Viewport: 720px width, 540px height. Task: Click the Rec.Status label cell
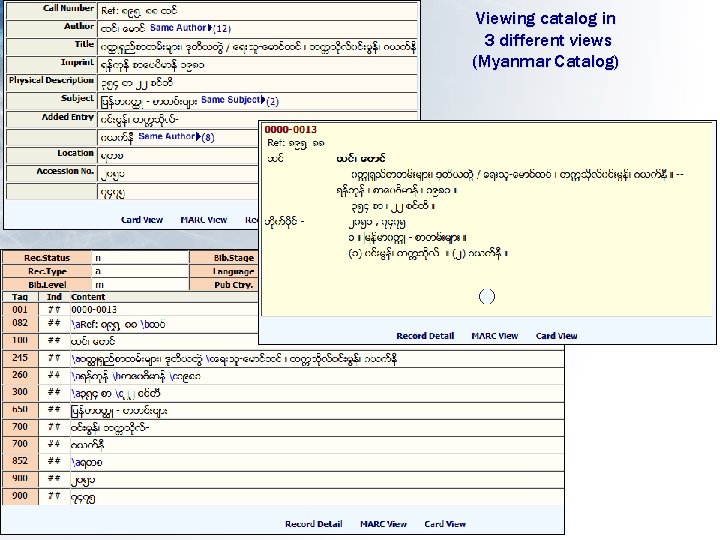47,258
